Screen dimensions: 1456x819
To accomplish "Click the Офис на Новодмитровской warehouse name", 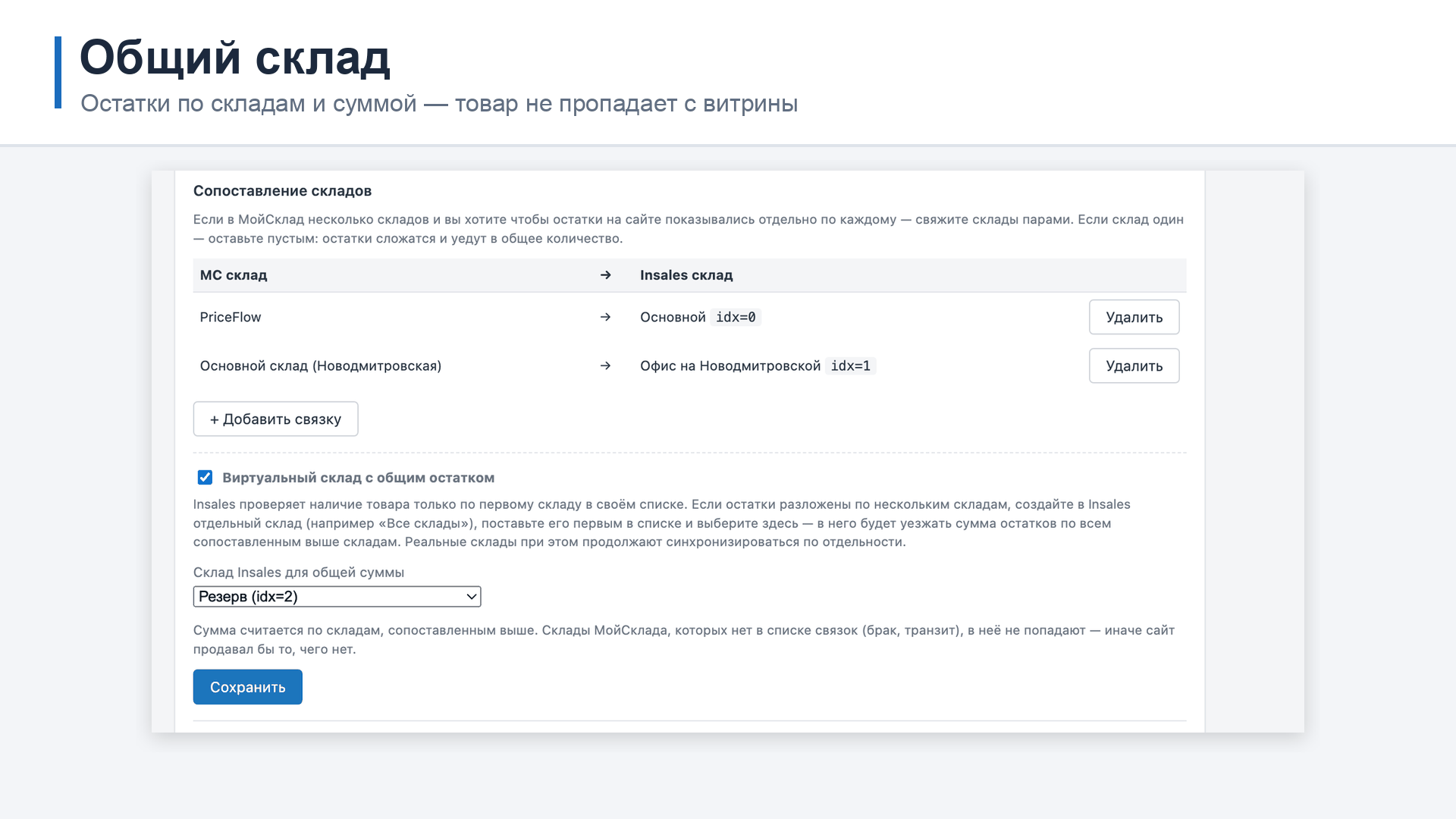I will 730,366.
